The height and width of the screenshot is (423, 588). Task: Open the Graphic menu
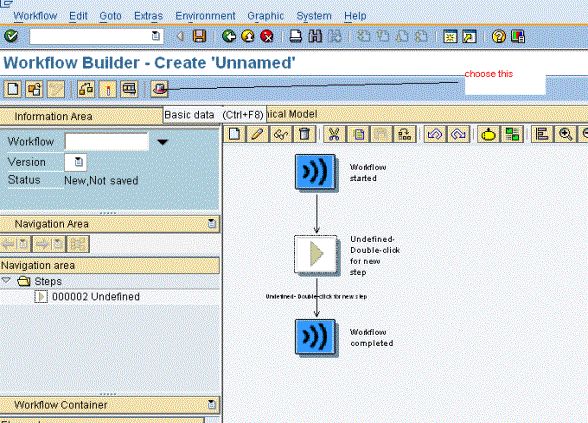point(266,16)
